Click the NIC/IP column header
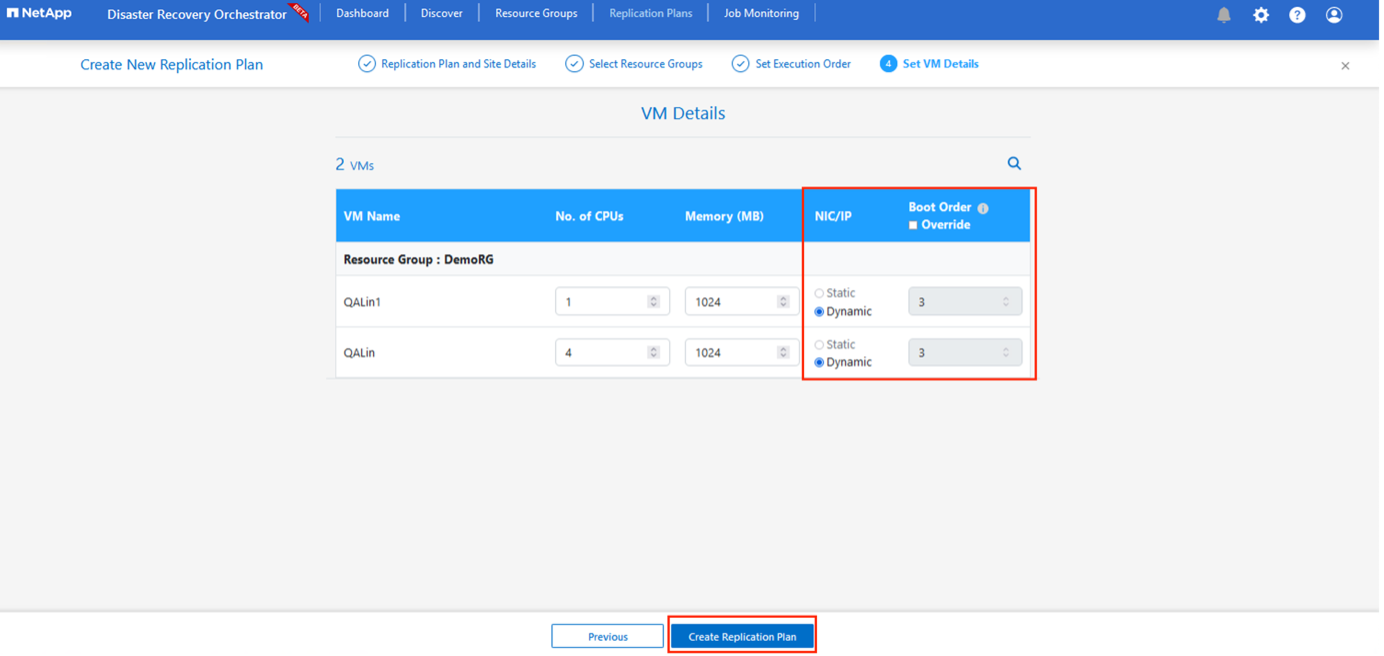Screen dimensions: 1384x656 833,216
